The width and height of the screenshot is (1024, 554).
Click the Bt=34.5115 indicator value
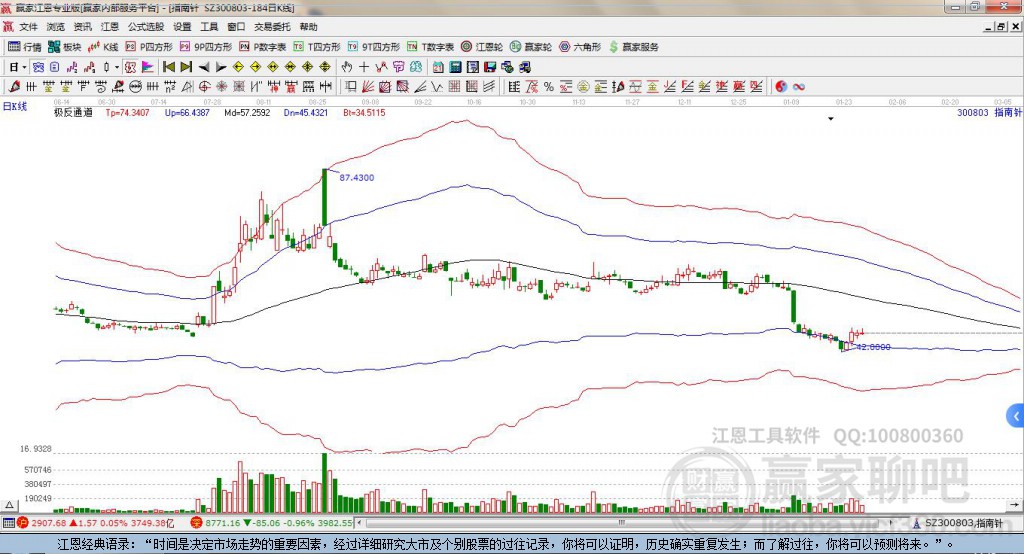point(364,112)
